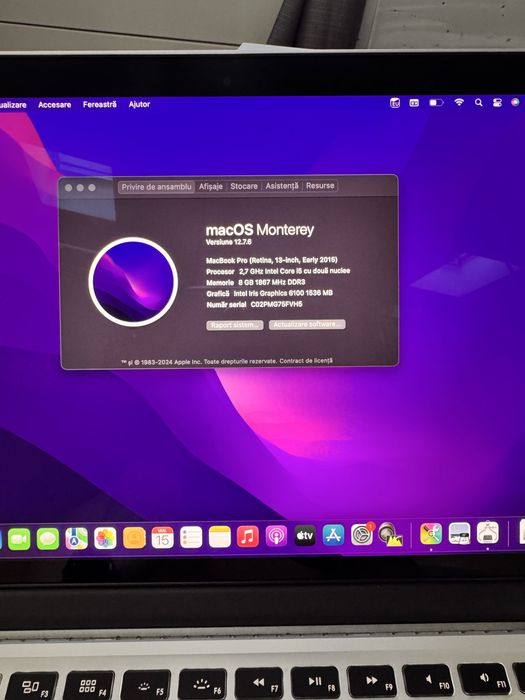Open FaceTime from the Dock

click(x=19, y=539)
